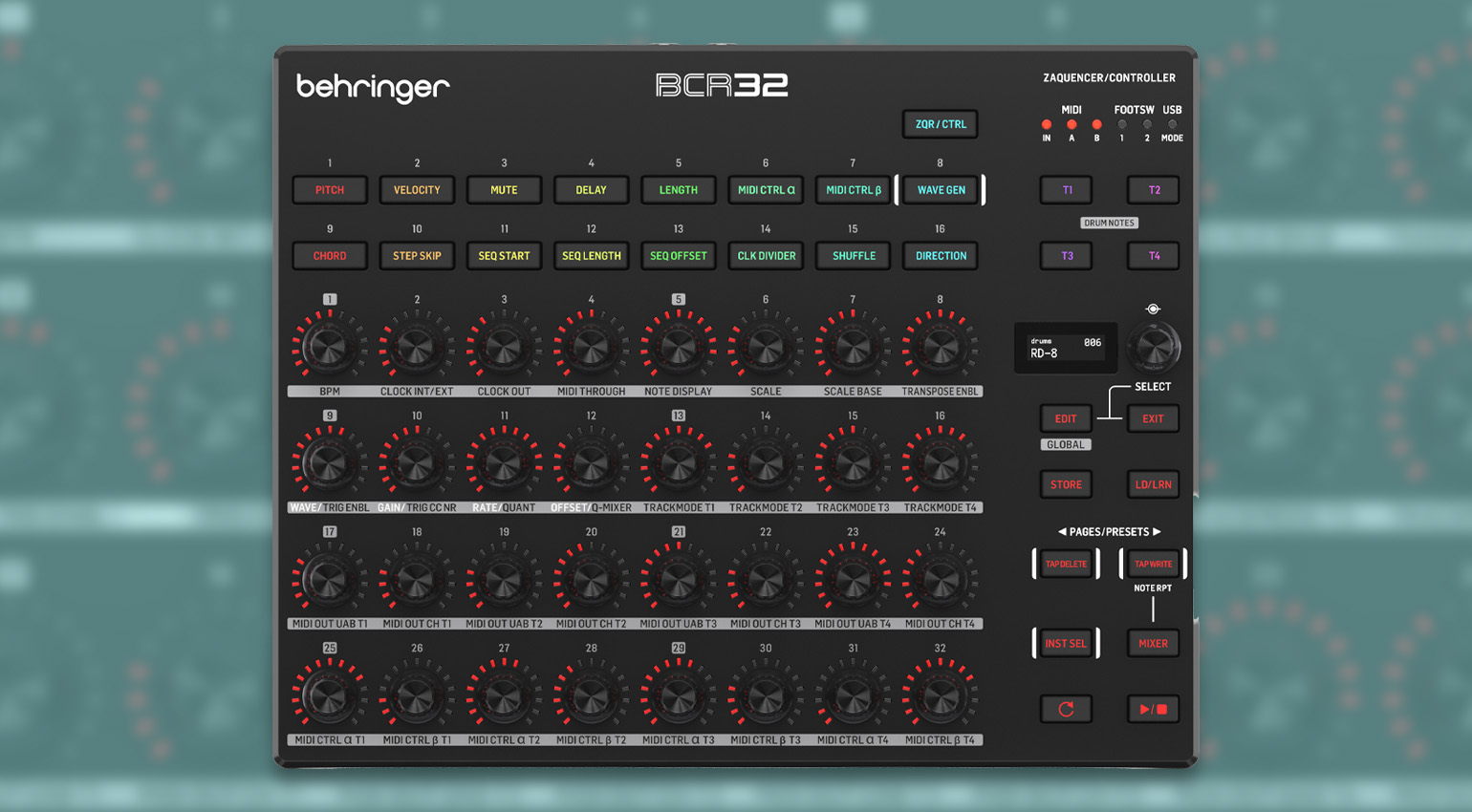
Task: Open the MIXER button
Action: pyautogui.click(x=1153, y=643)
